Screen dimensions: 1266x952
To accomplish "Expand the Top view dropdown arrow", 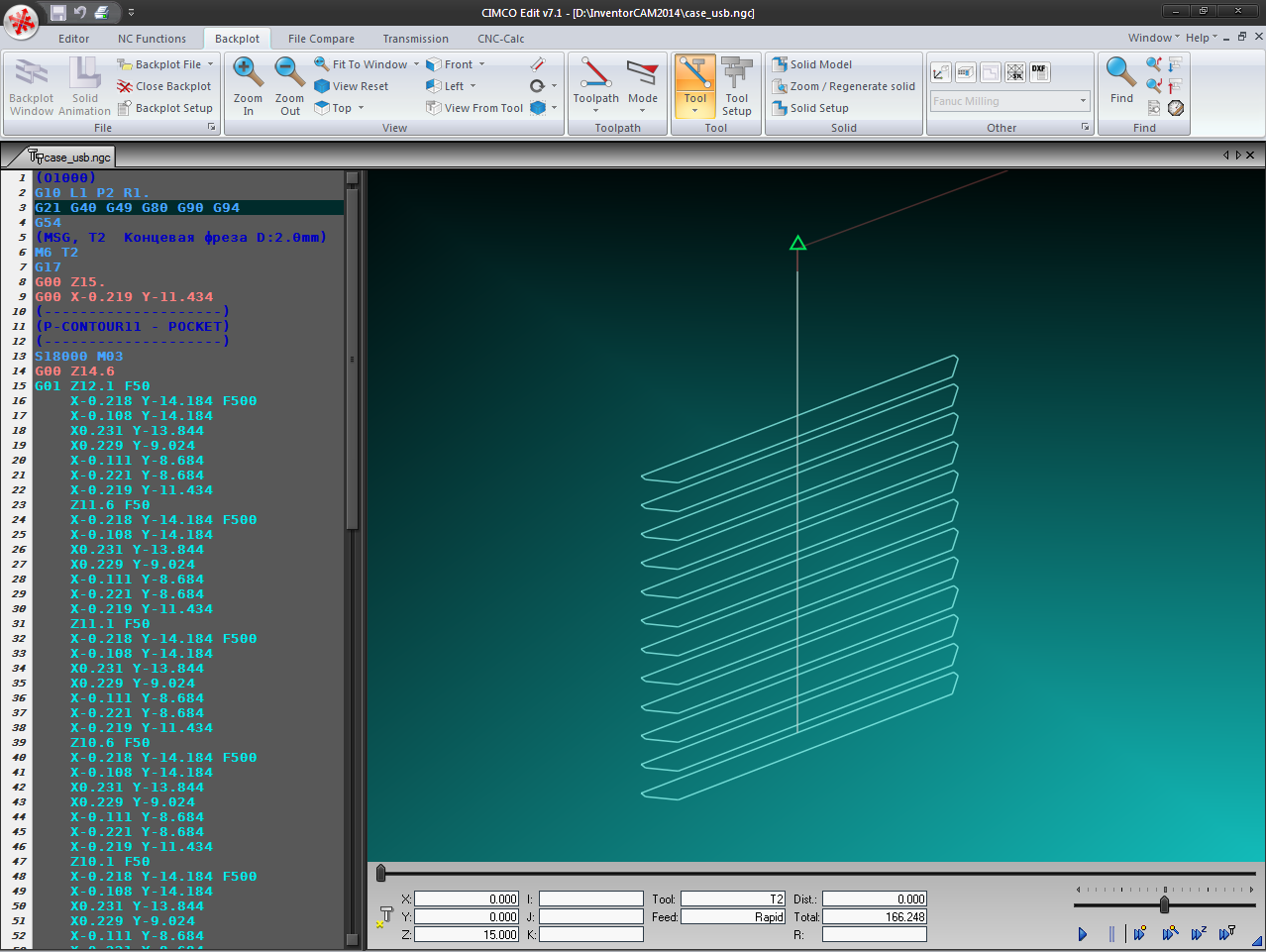I will [x=361, y=108].
